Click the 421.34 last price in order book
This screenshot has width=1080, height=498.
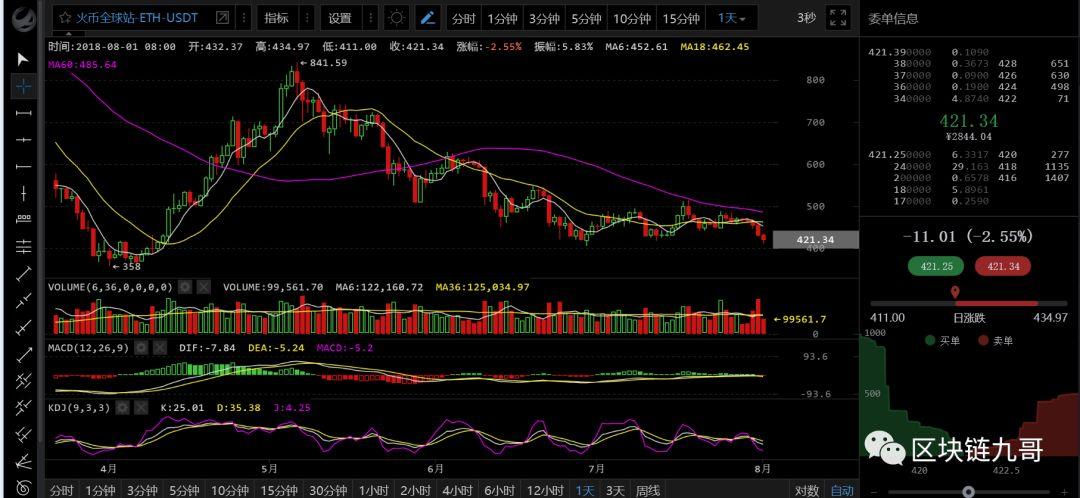coord(969,122)
